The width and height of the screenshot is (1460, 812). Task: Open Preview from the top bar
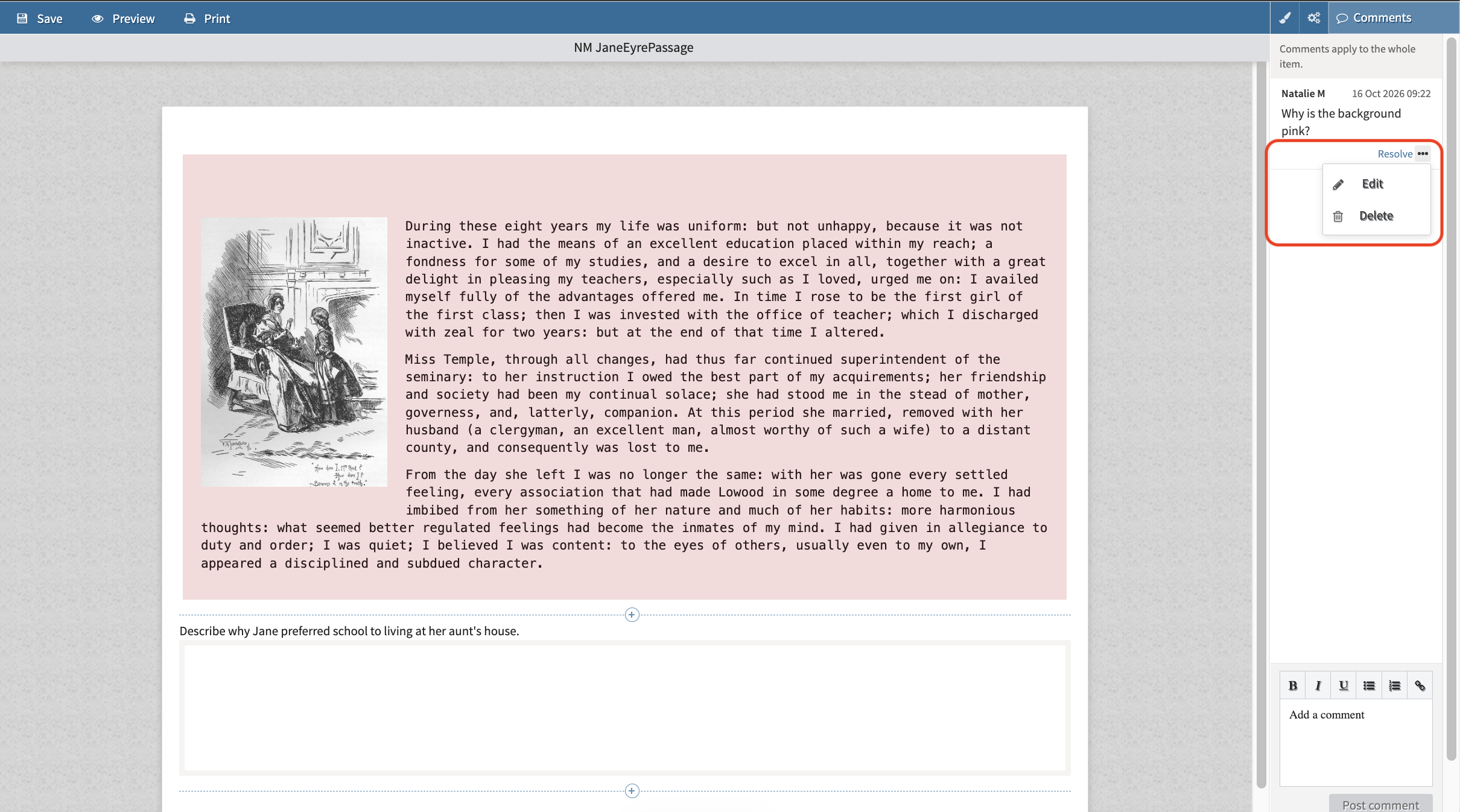pyautogui.click(x=123, y=18)
